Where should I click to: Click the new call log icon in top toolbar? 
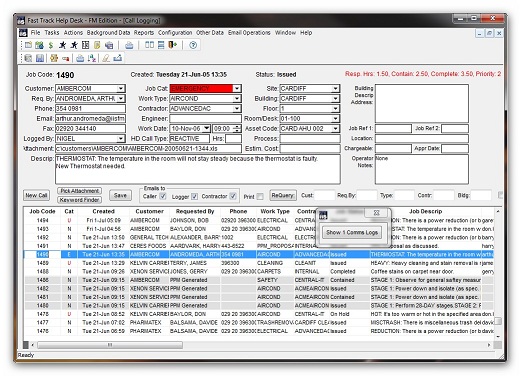pos(29,45)
